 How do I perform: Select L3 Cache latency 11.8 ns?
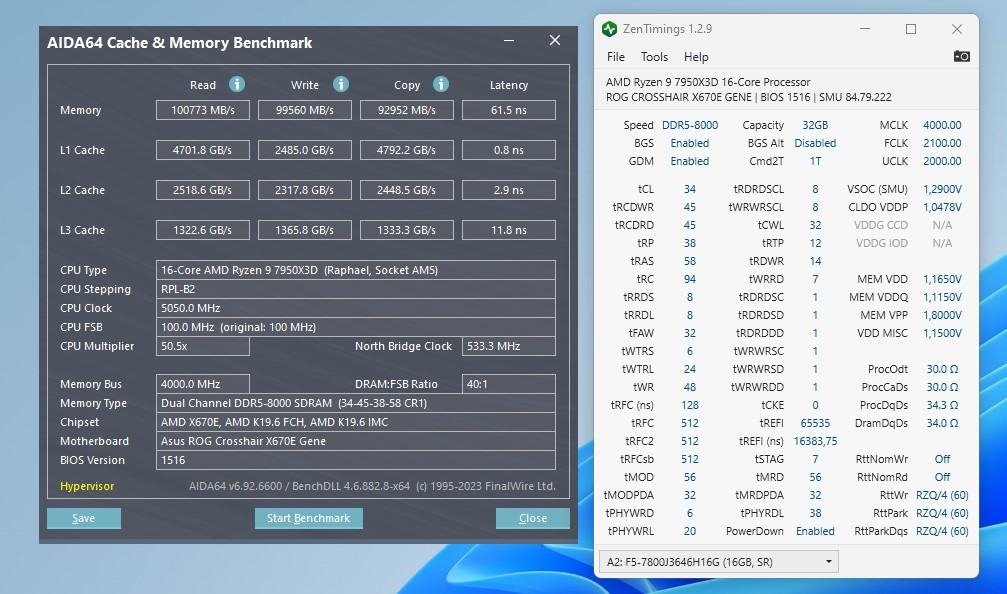(x=509, y=230)
